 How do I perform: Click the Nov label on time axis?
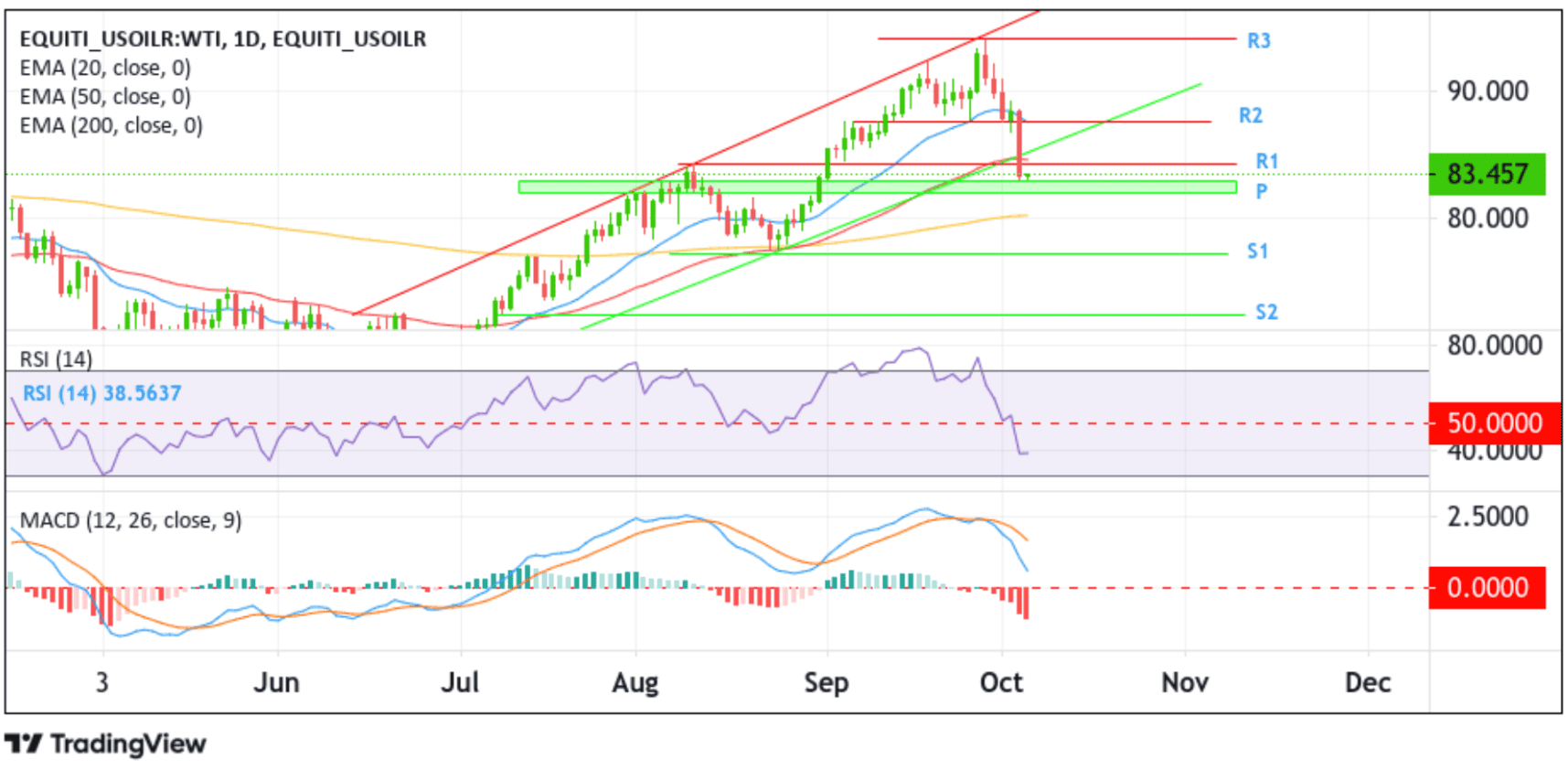tap(1185, 682)
